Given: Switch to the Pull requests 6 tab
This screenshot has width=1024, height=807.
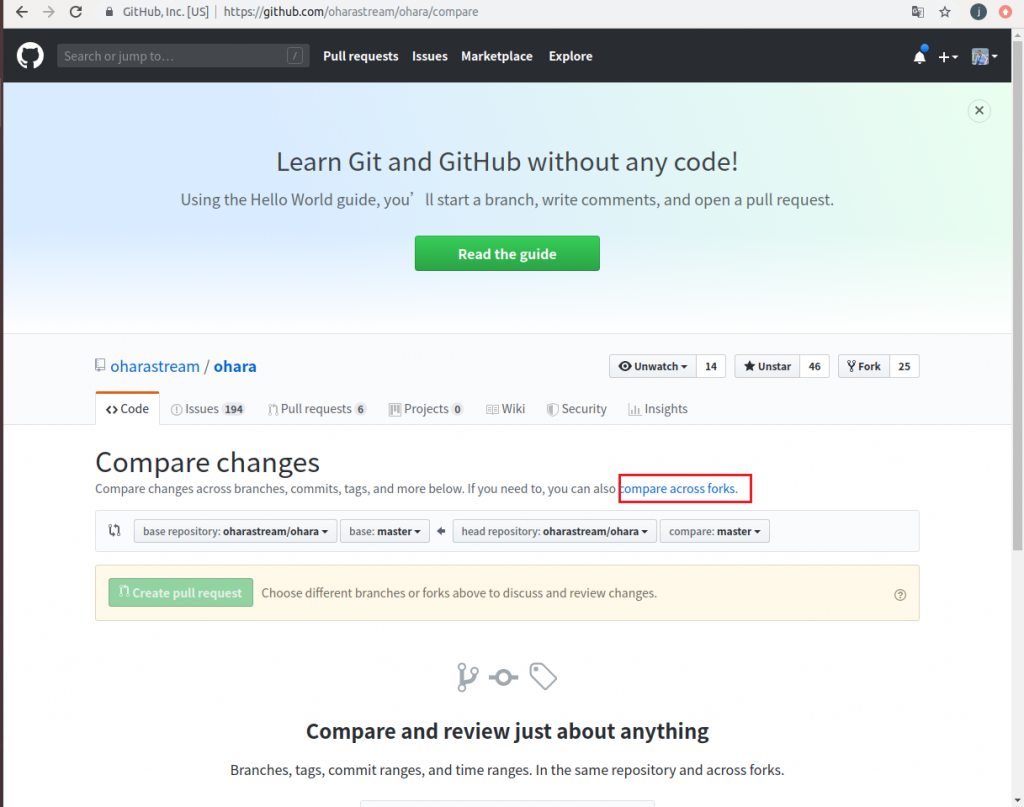Looking at the screenshot, I should (317, 409).
